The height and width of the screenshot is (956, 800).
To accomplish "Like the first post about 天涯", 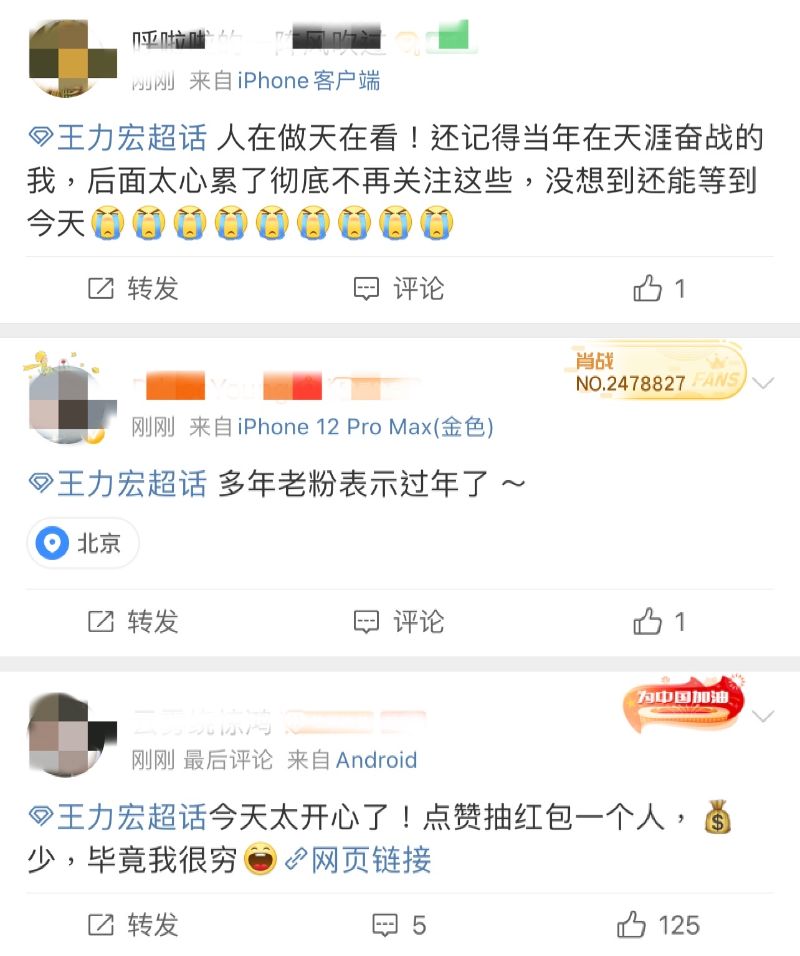I will point(659,288).
